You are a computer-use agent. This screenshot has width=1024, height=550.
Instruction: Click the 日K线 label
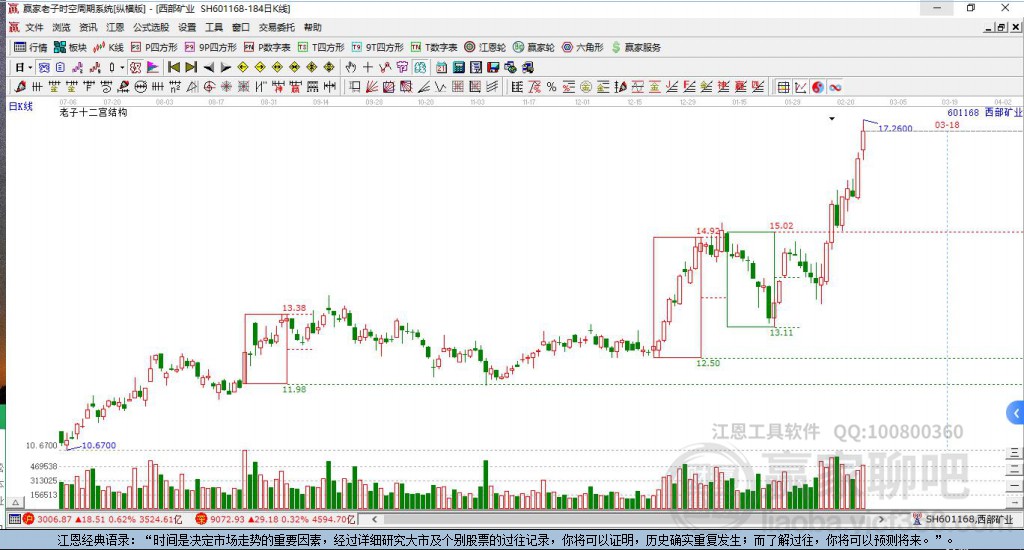point(20,106)
